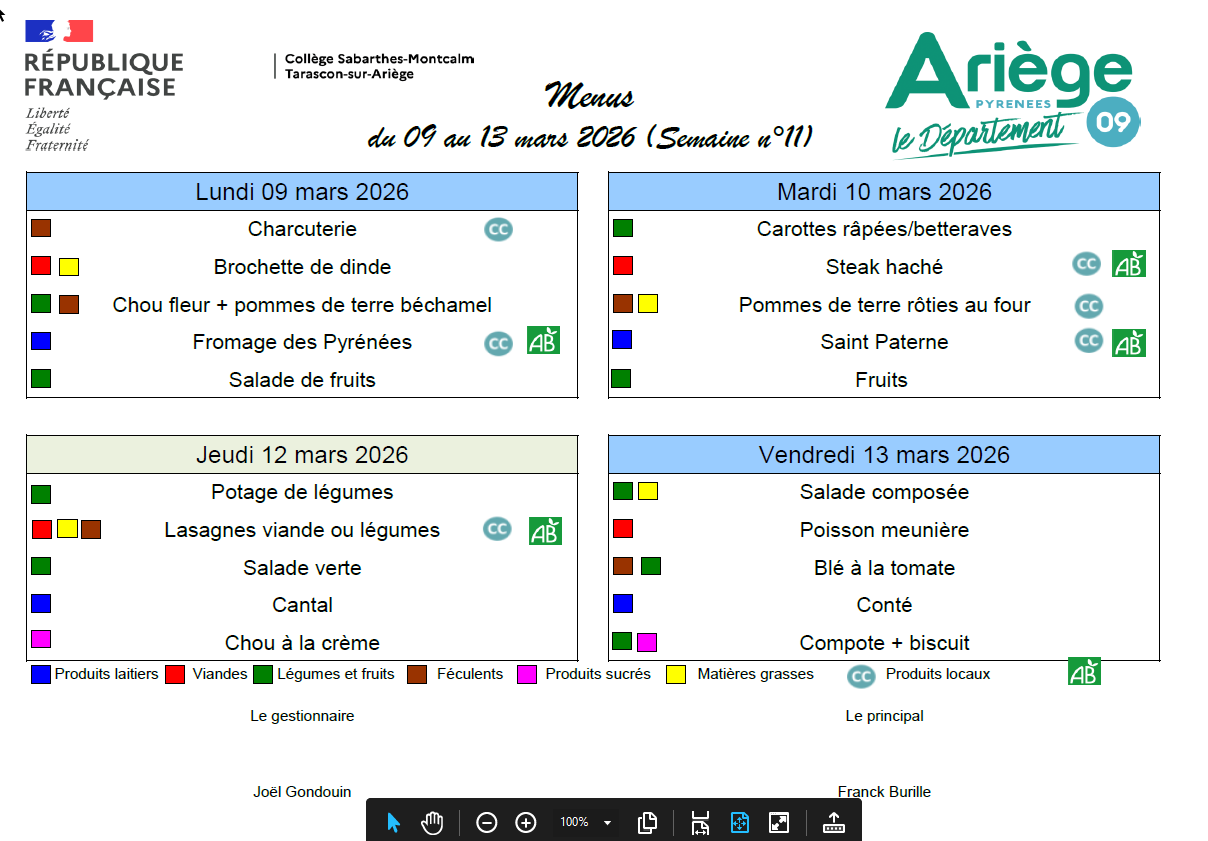The image size is (1208, 841).
Task: Click the zoom in plus button
Action: 526,822
